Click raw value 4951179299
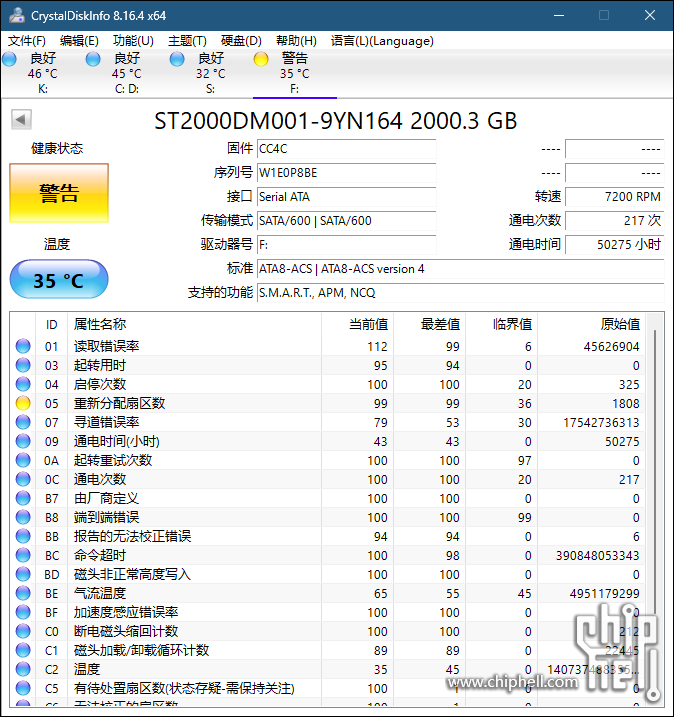Image resolution: width=674 pixels, height=717 pixels. tap(604, 594)
